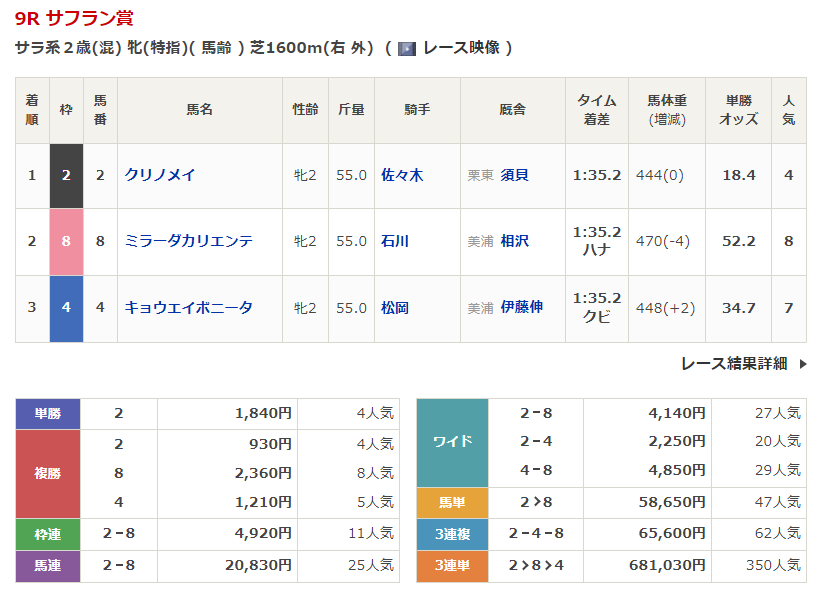Screen dimensions: 825x591
Task: Click blue frame number 4 swatch
Action: pos(66,308)
